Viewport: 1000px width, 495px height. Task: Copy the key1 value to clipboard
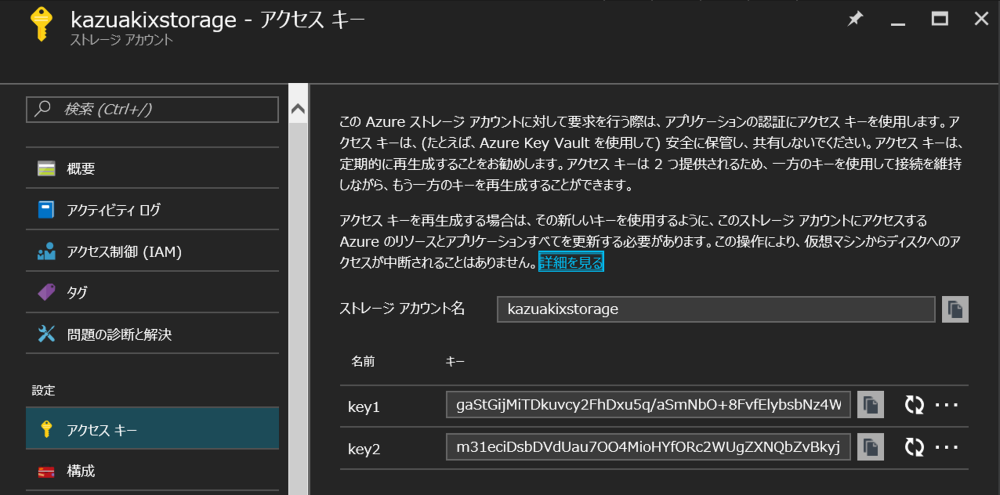(x=871, y=404)
